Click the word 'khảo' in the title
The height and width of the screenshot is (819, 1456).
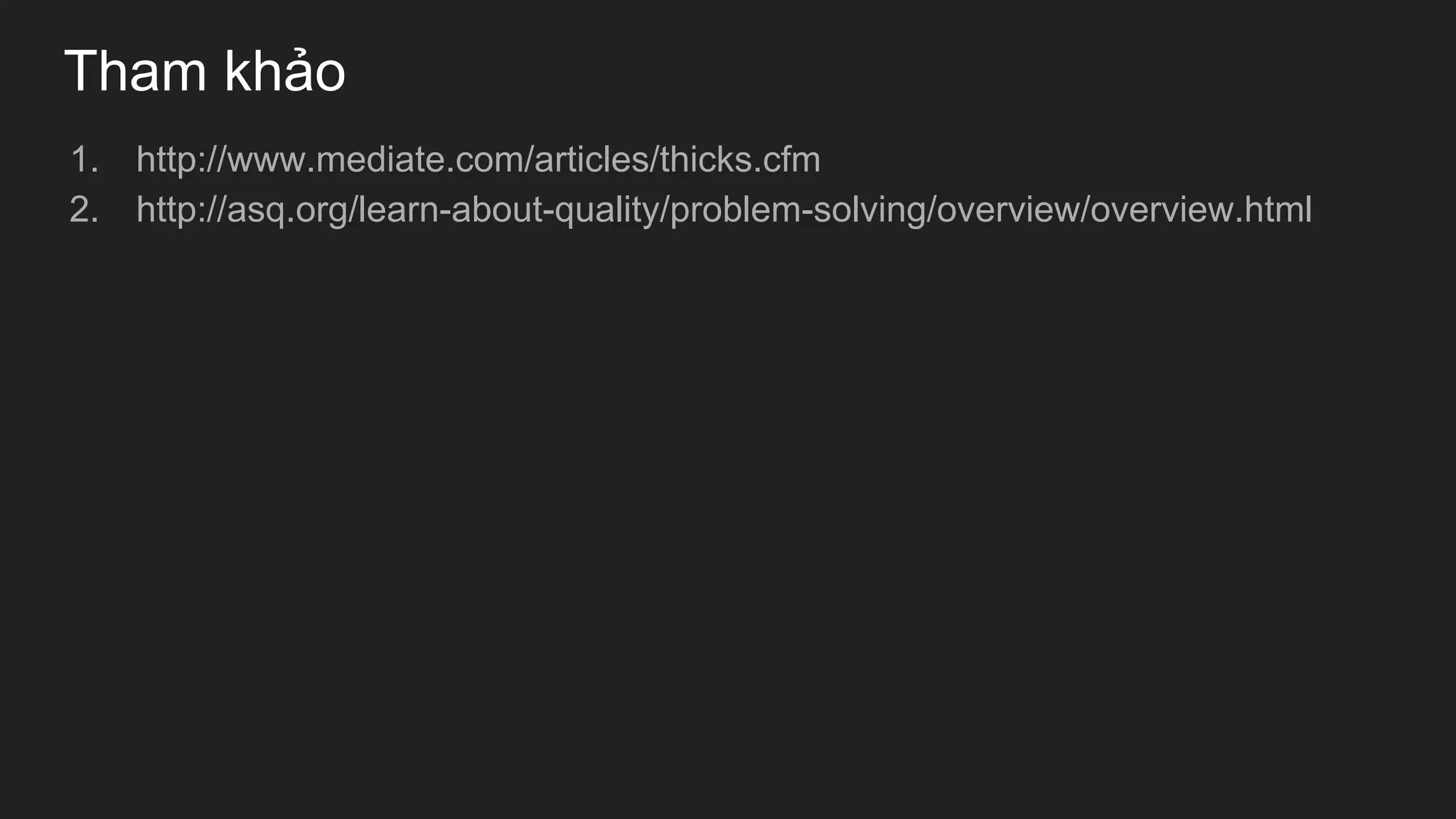pos(285,71)
